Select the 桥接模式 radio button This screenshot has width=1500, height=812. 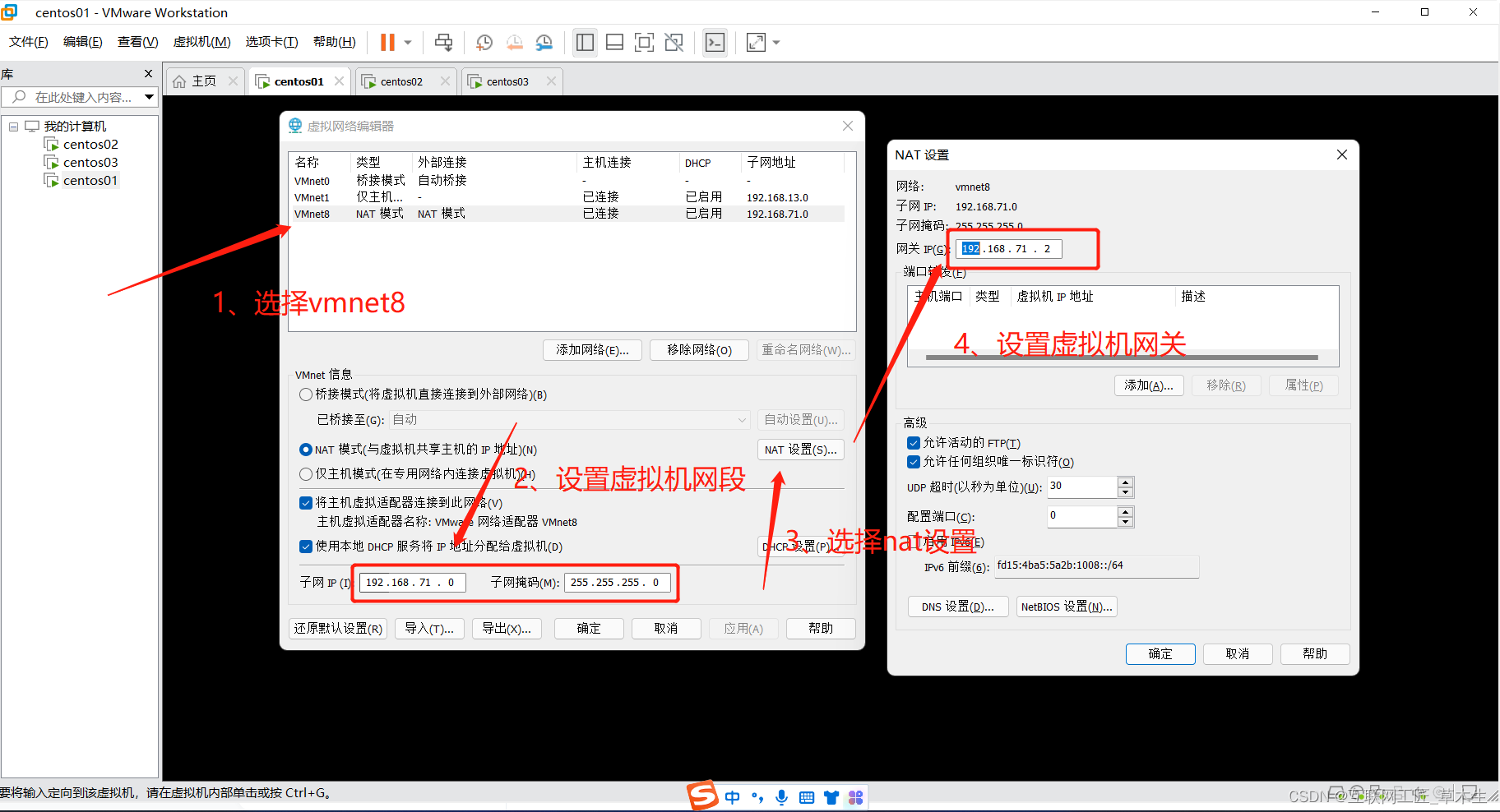[306, 394]
